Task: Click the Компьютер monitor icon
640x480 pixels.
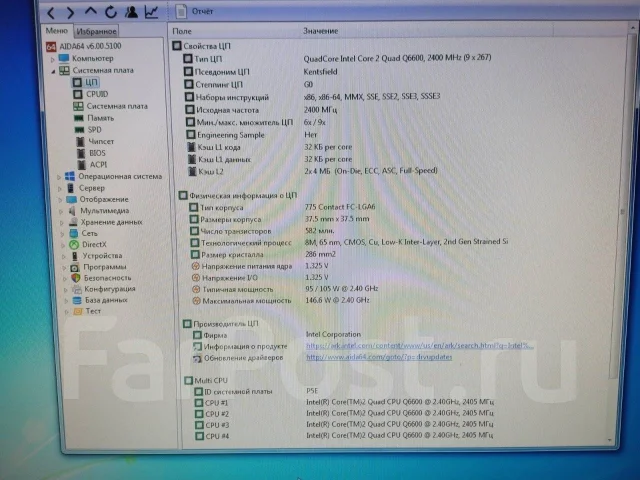Action: 64,58
